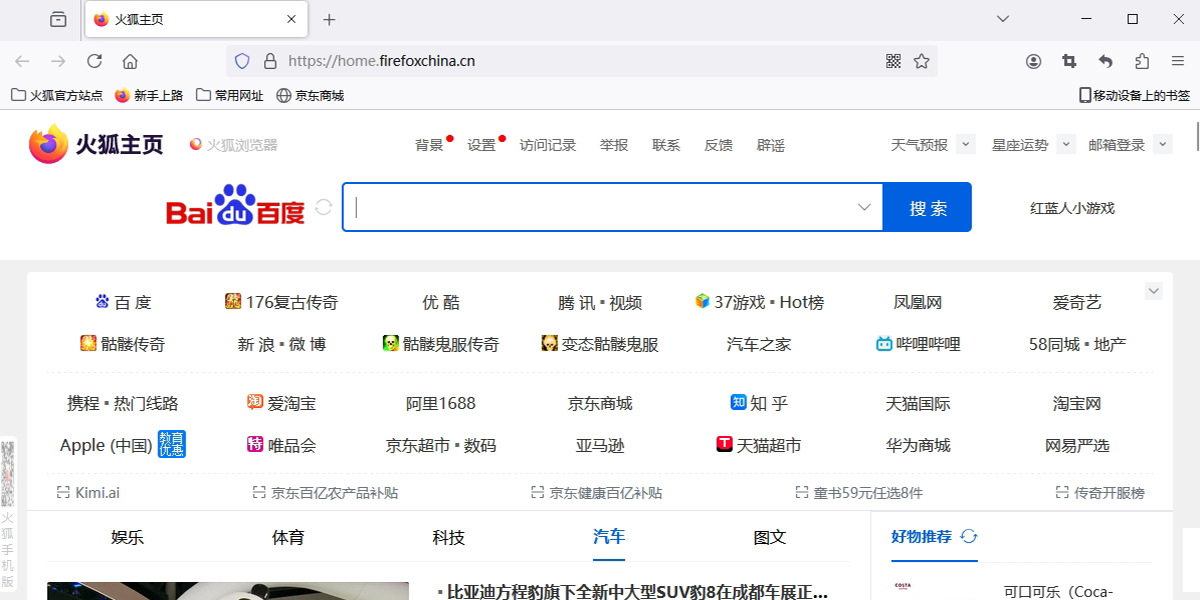Bookmark this page with the star icon
1200x600 pixels.
point(922,61)
